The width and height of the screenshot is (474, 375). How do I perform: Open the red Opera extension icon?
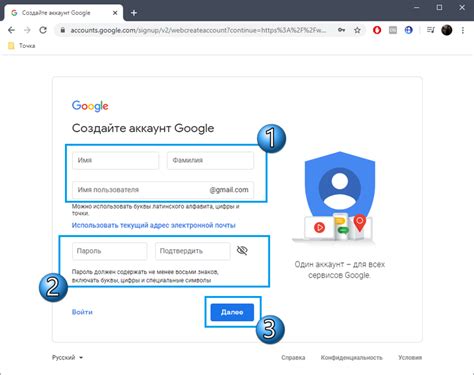click(377, 30)
